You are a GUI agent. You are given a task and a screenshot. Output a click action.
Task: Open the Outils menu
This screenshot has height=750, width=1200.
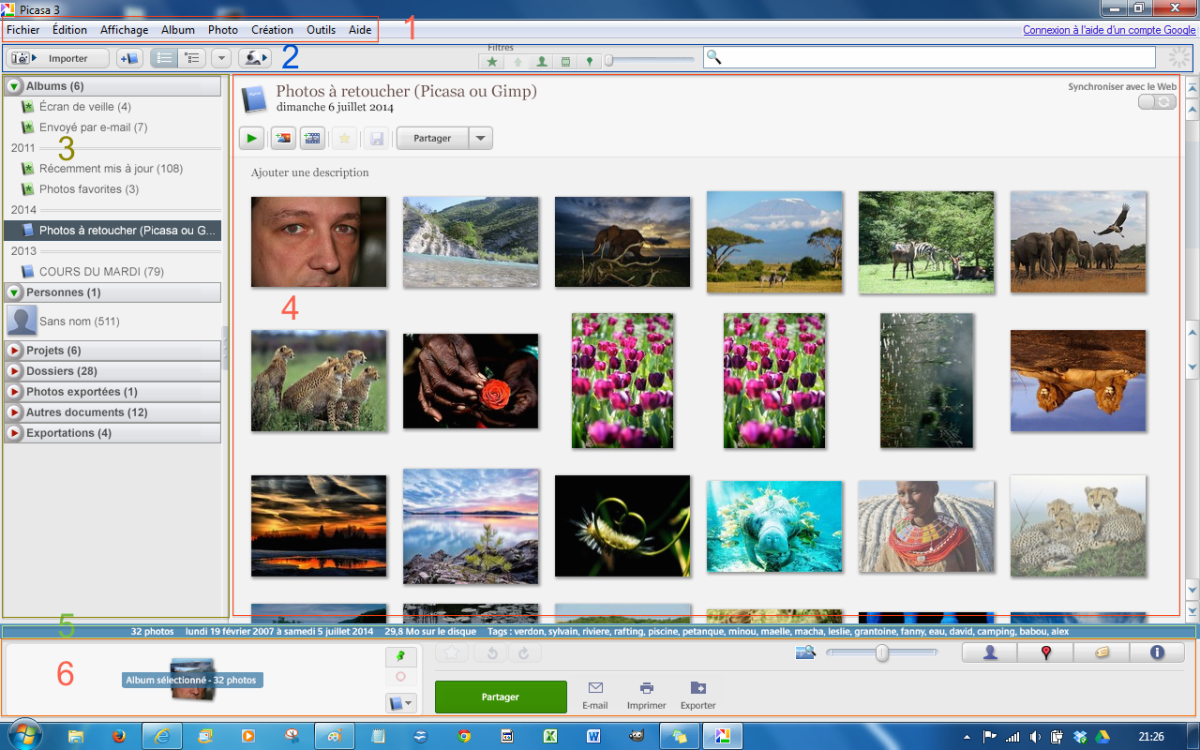coord(321,30)
